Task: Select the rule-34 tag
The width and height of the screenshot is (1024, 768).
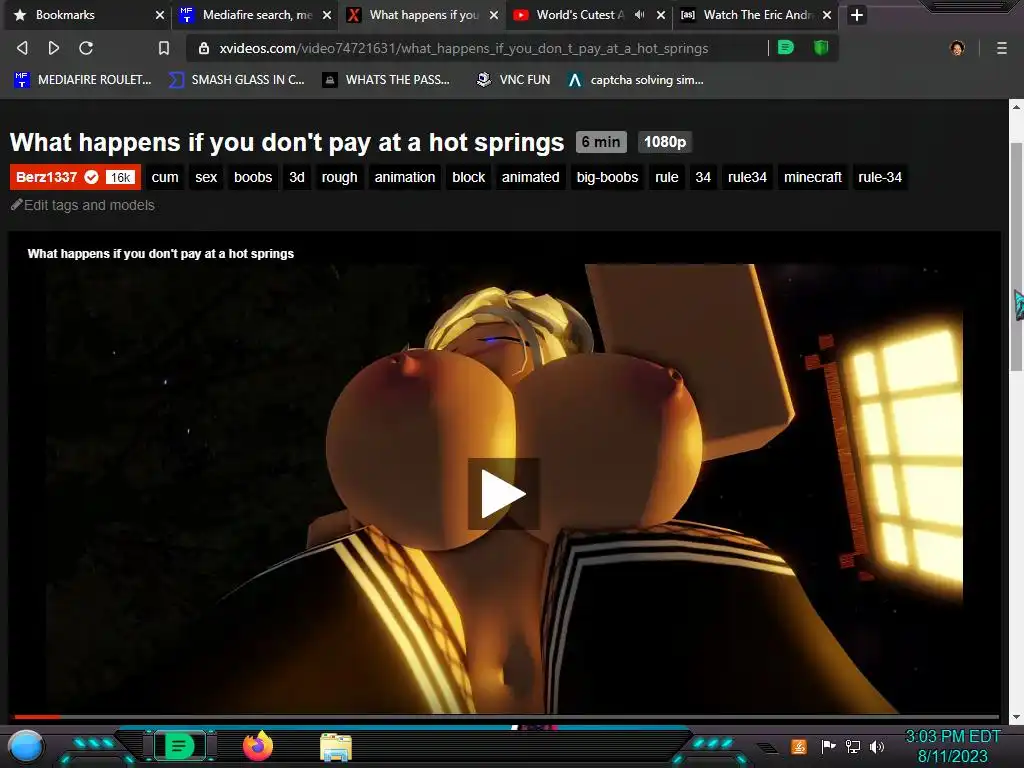Action: point(880,177)
